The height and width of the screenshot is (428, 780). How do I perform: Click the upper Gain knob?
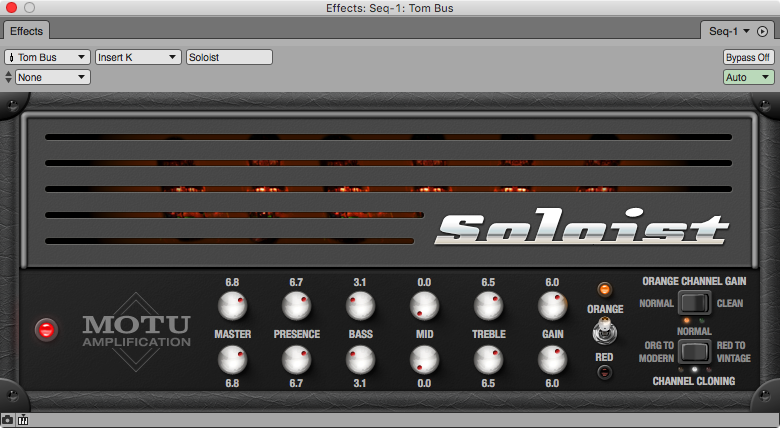552,305
